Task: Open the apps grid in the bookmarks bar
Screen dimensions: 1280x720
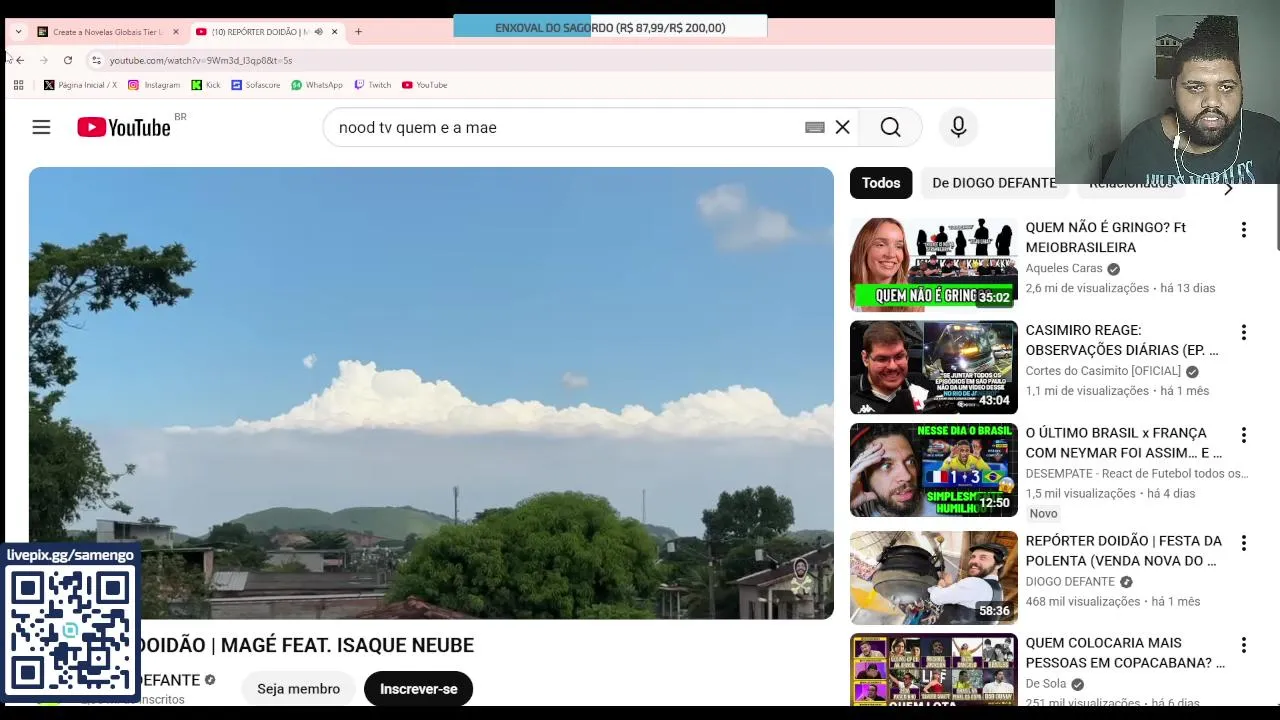Action: pos(18,85)
